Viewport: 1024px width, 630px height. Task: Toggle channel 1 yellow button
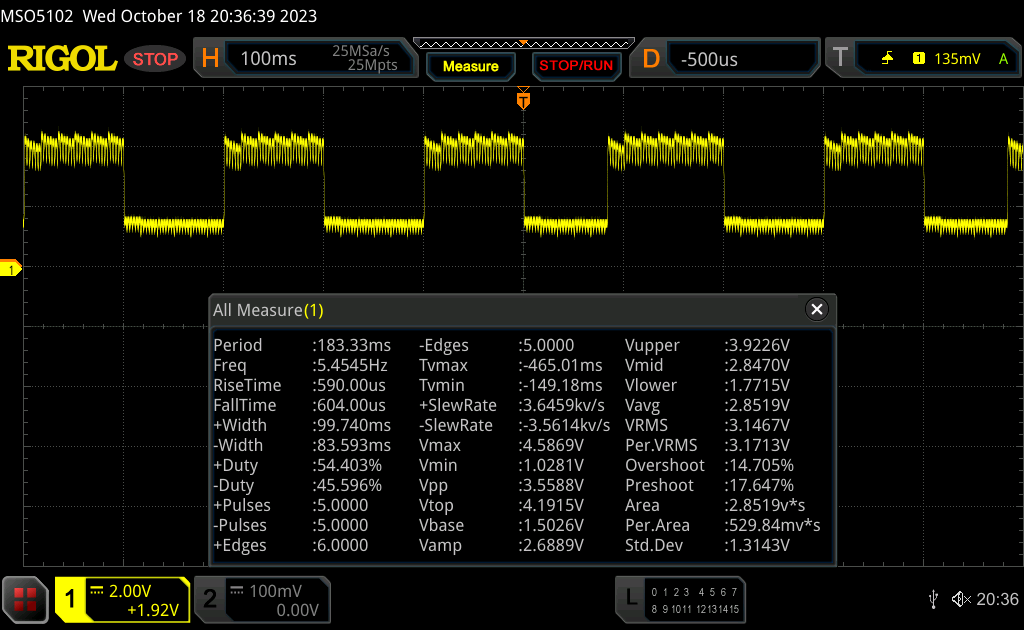tap(70, 599)
